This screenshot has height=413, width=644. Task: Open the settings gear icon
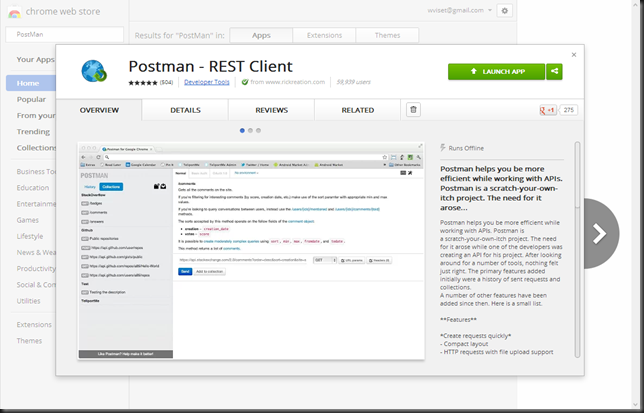pyautogui.click(x=505, y=11)
